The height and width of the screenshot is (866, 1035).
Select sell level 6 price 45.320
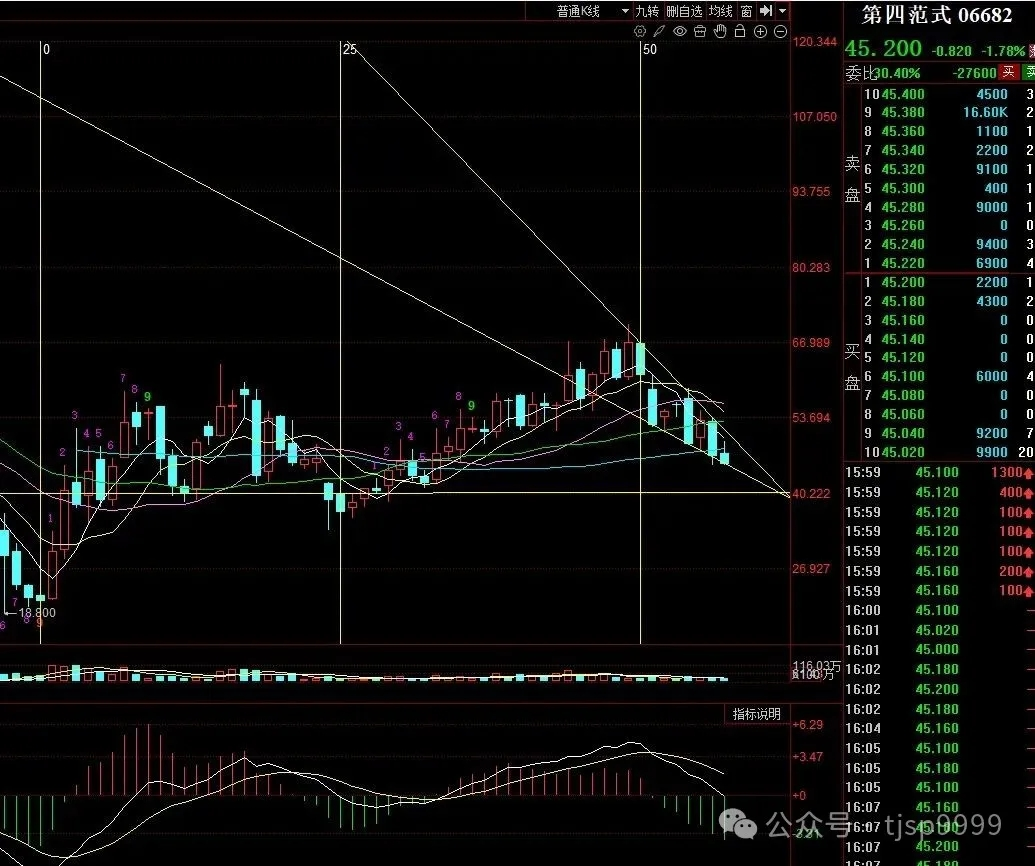click(x=902, y=169)
